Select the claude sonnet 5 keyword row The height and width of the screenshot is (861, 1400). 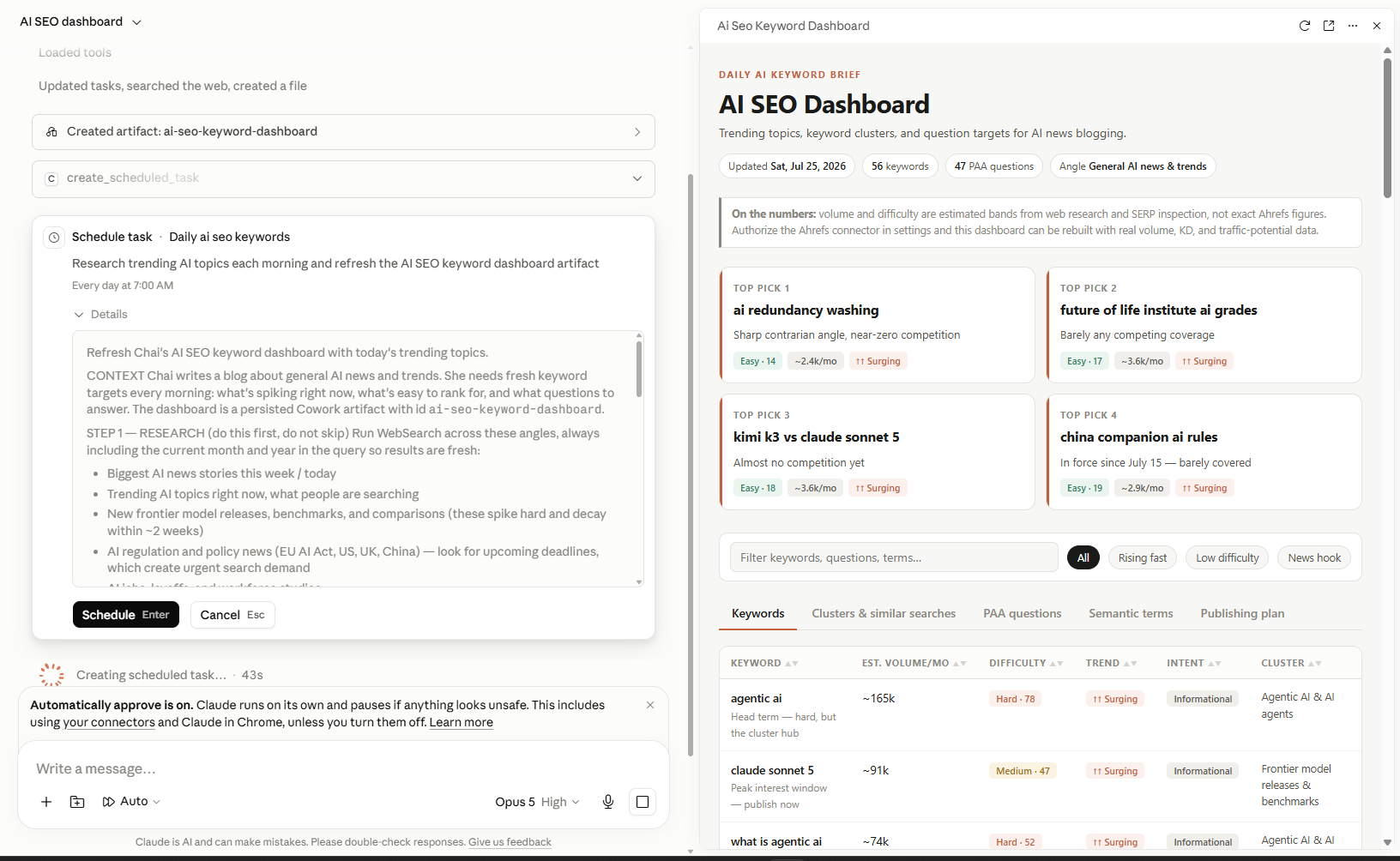pos(1040,787)
